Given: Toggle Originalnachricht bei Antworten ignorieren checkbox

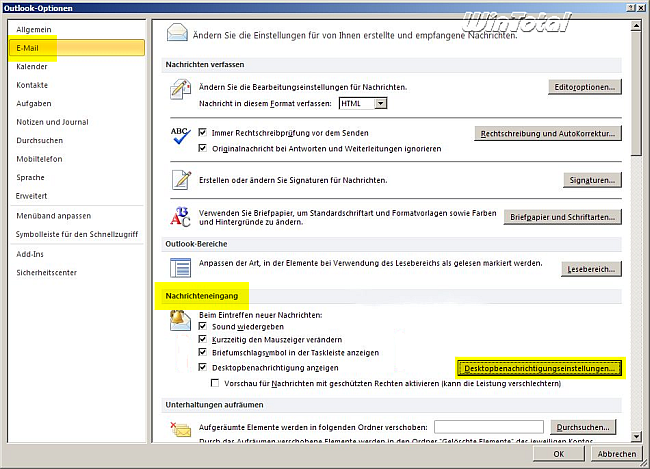Looking at the screenshot, I should click(x=203, y=148).
